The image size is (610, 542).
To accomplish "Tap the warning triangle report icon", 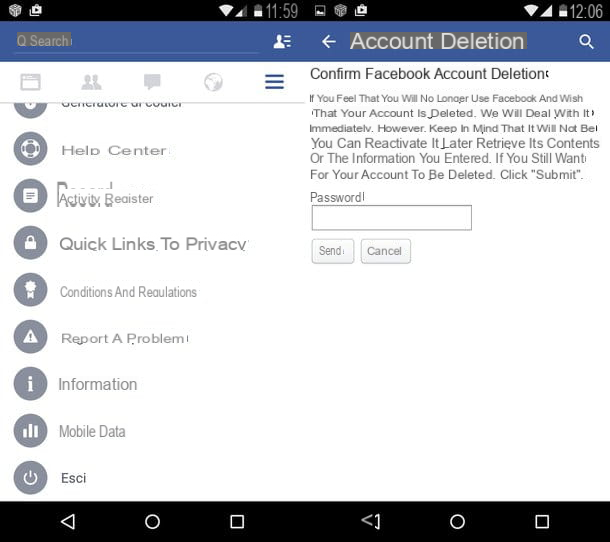I will pyautogui.click(x=30, y=337).
